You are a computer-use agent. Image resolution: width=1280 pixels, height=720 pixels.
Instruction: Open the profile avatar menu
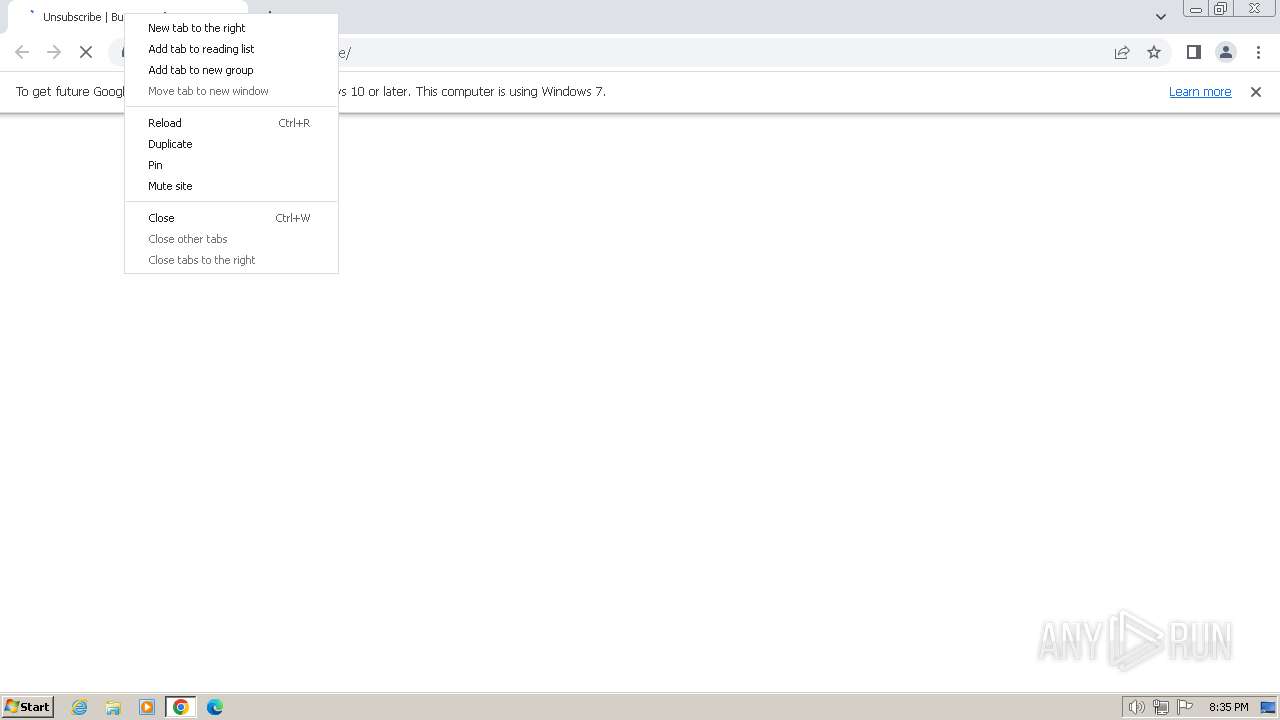[x=1225, y=52]
